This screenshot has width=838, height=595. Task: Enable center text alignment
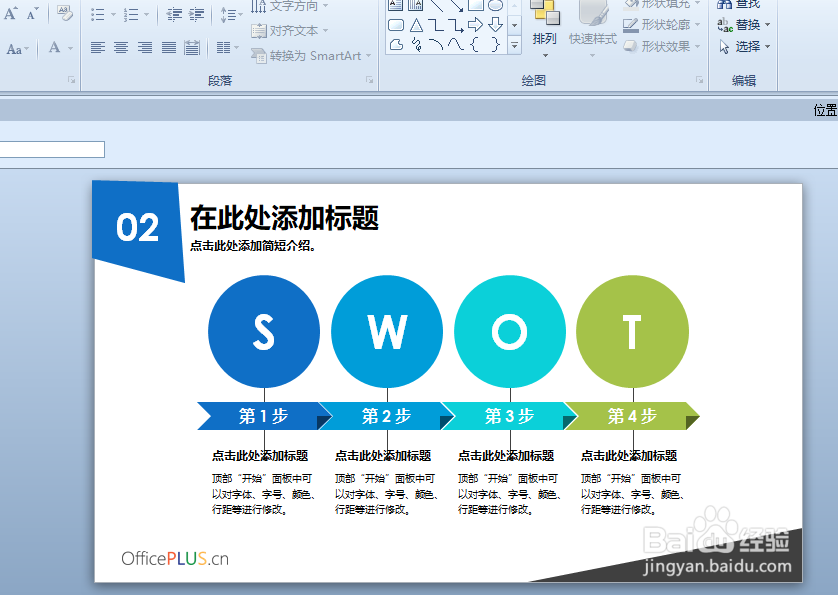tap(121, 47)
